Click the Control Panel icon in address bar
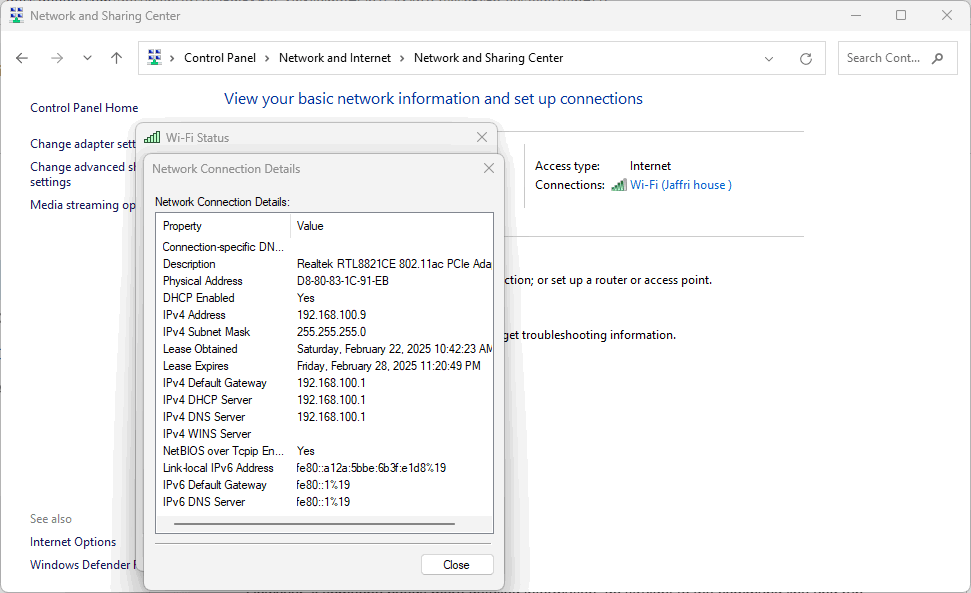 tap(154, 58)
